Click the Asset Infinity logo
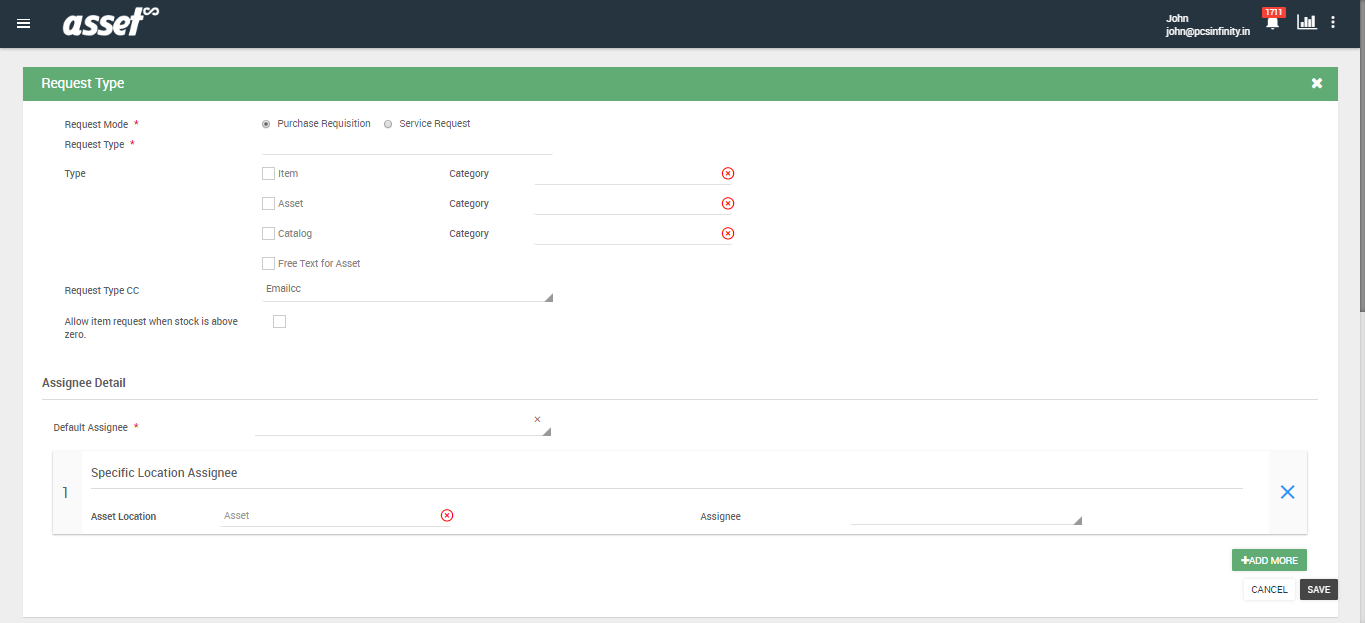The height and width of the screenshot is (623, 1365). tap(111, 21)
